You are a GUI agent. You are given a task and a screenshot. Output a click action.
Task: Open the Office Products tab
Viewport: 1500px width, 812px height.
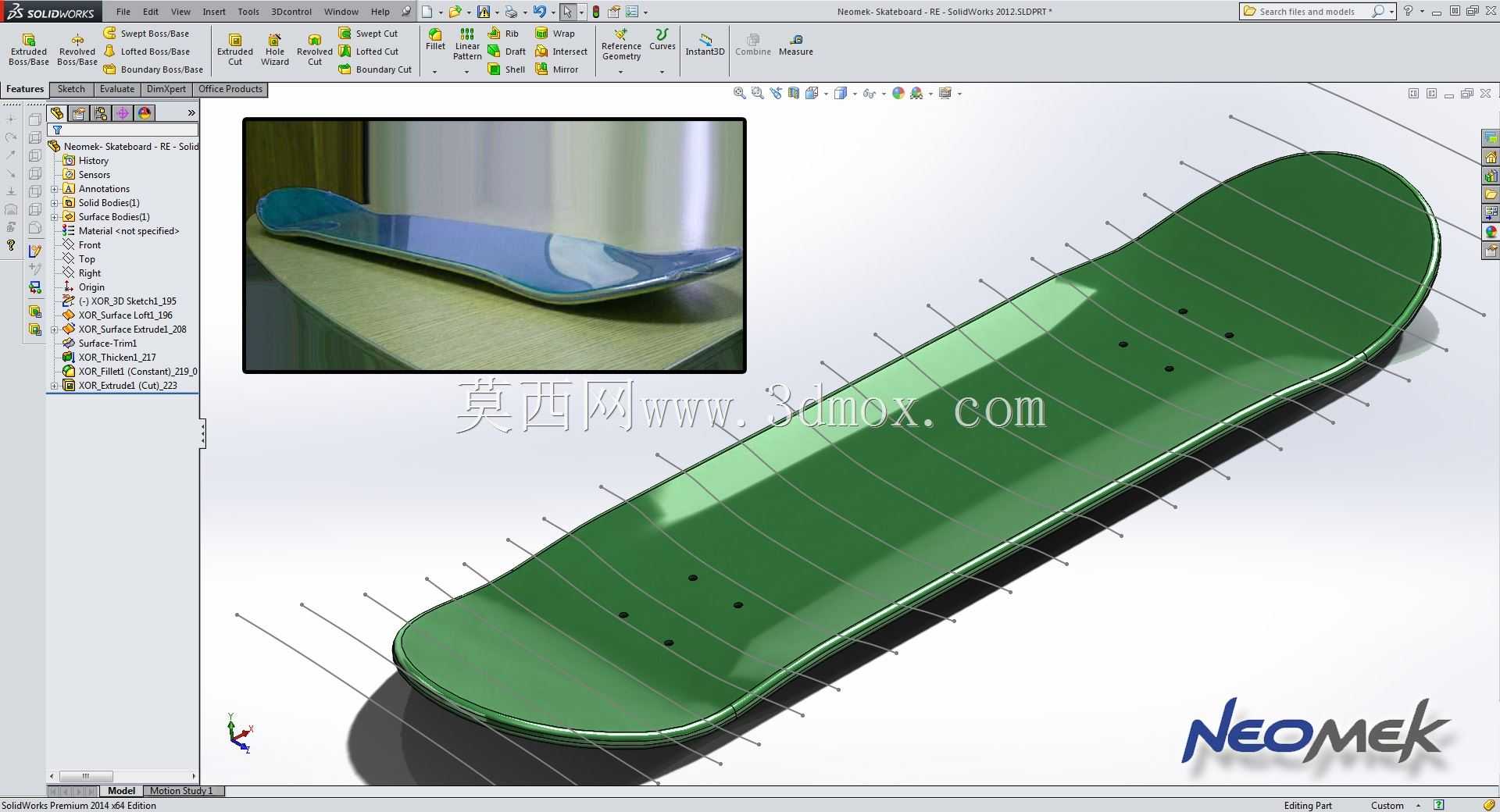[230, 89]
